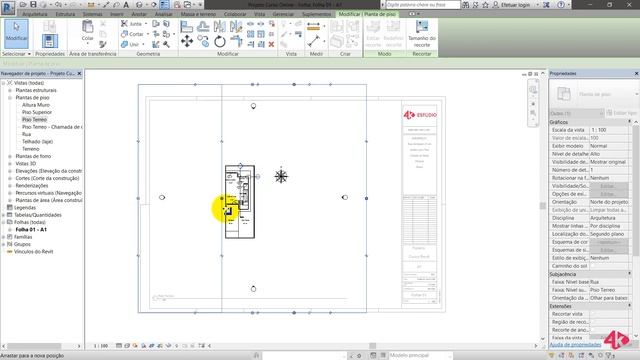Open the Estrutura ribbon tab

(65, 14)
